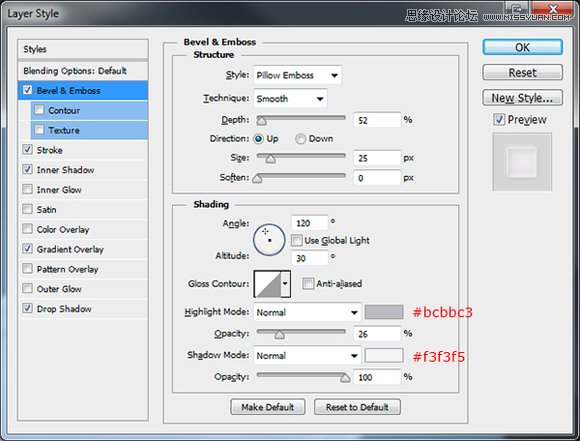Image resolution: width=580 pixels, height=441 pixels.
Task: Click the New Style... button
Action: pyautogui.click(x=522, y=98)
